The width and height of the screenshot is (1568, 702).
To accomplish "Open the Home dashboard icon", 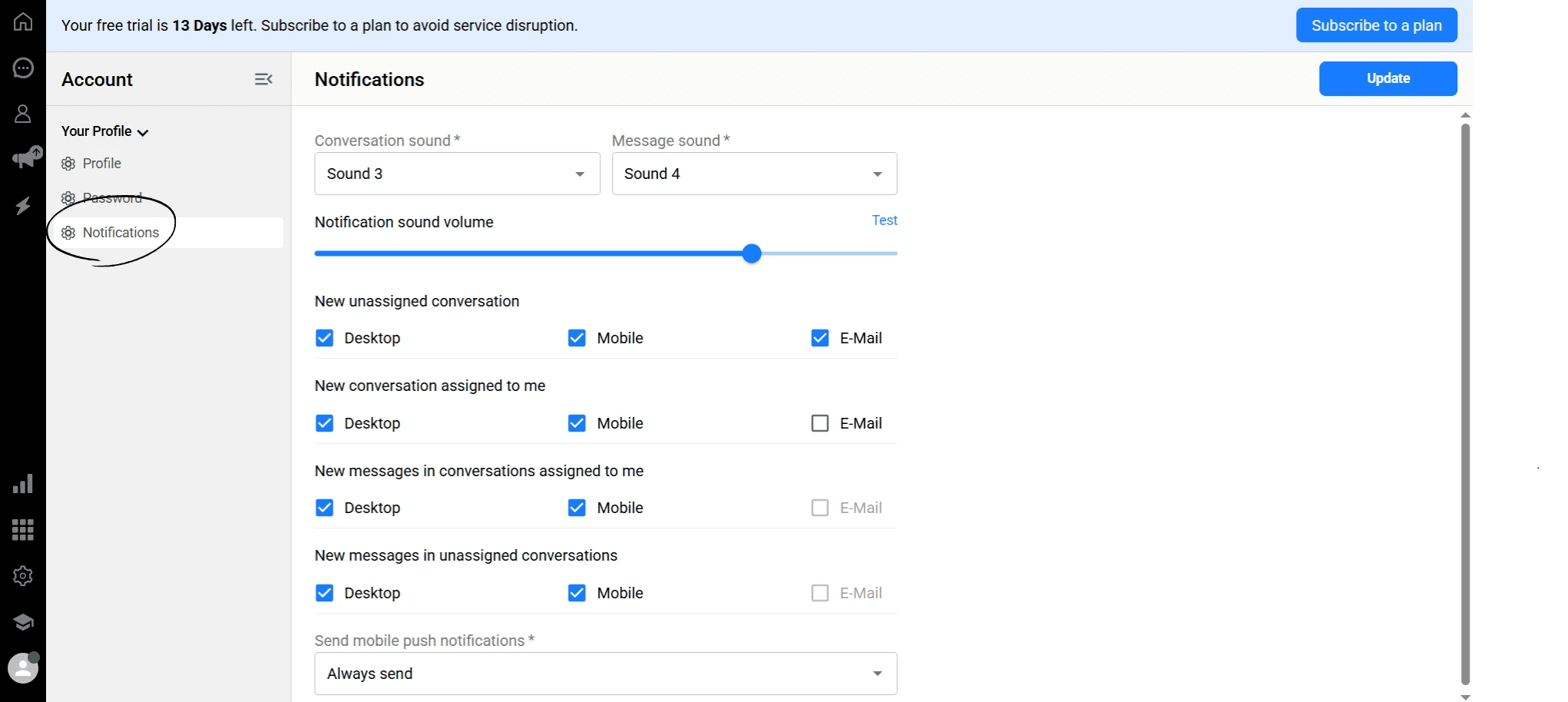I will click(23, 22).
